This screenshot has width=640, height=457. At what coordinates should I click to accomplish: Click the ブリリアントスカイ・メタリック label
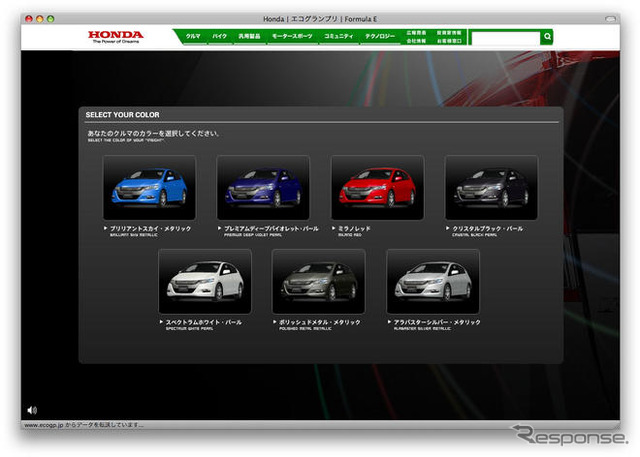click(x=150, y=228)
